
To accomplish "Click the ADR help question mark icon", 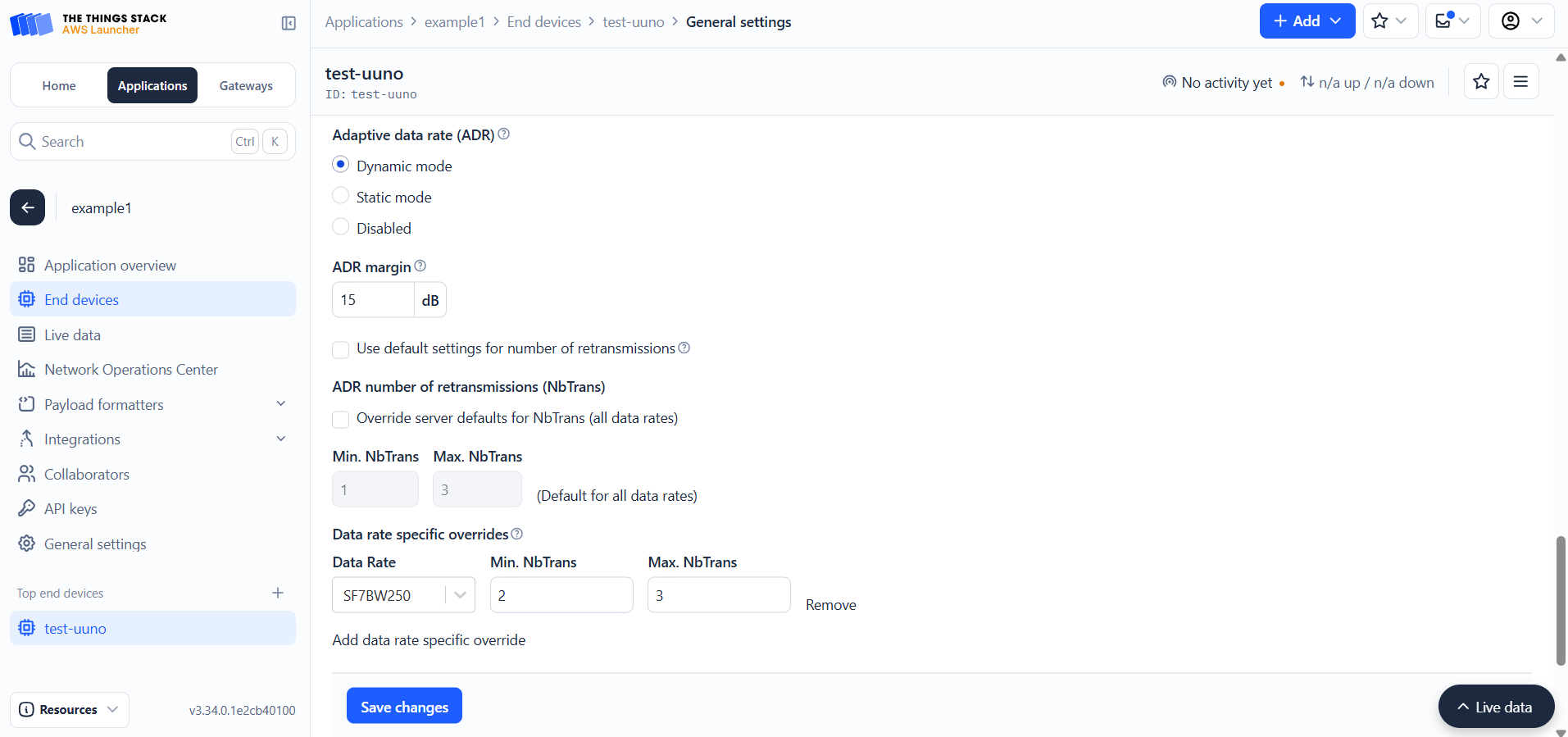I will 504,134.
